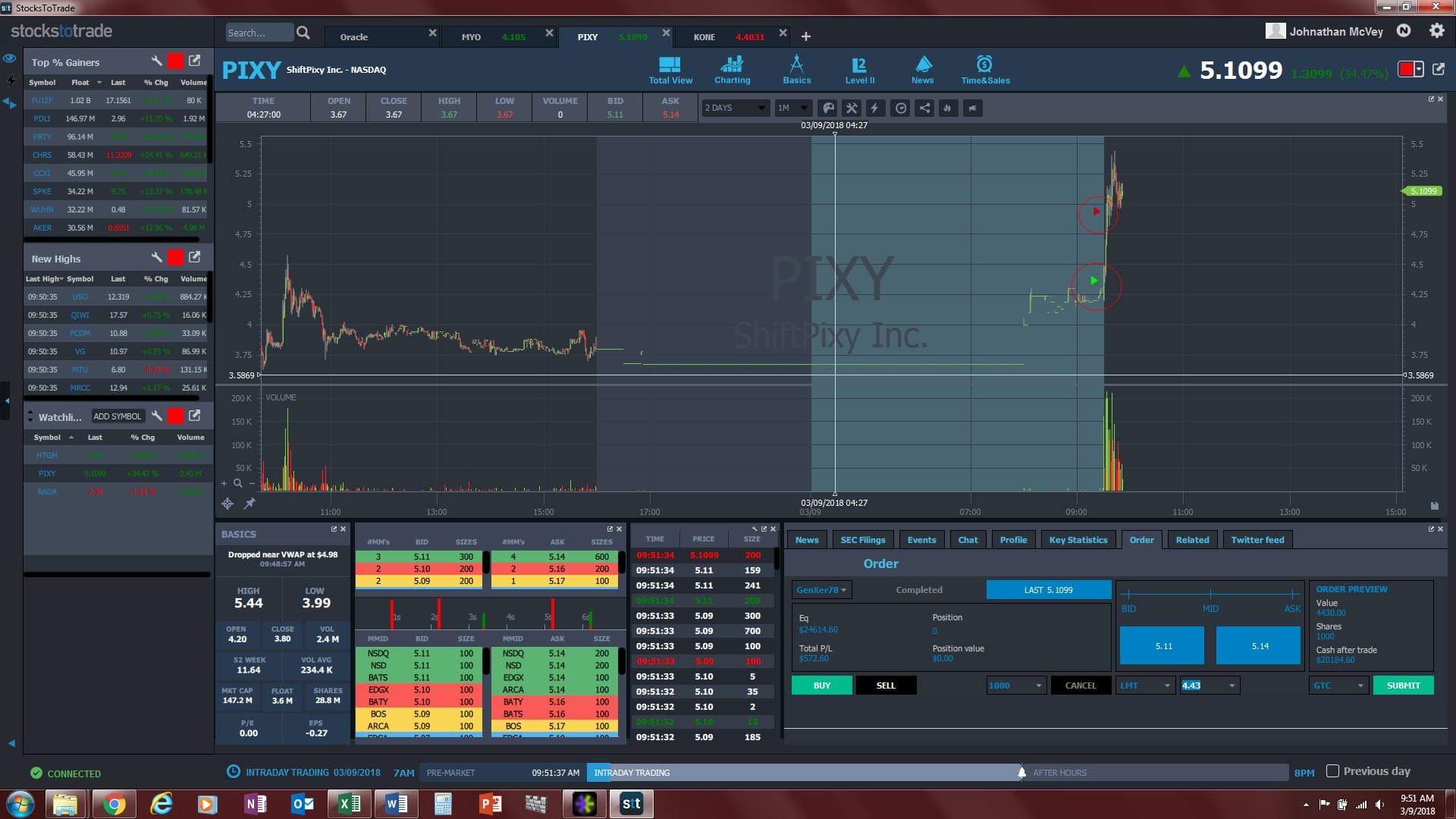
Task: Toggle red link box in New Highs
Action: 175,258
